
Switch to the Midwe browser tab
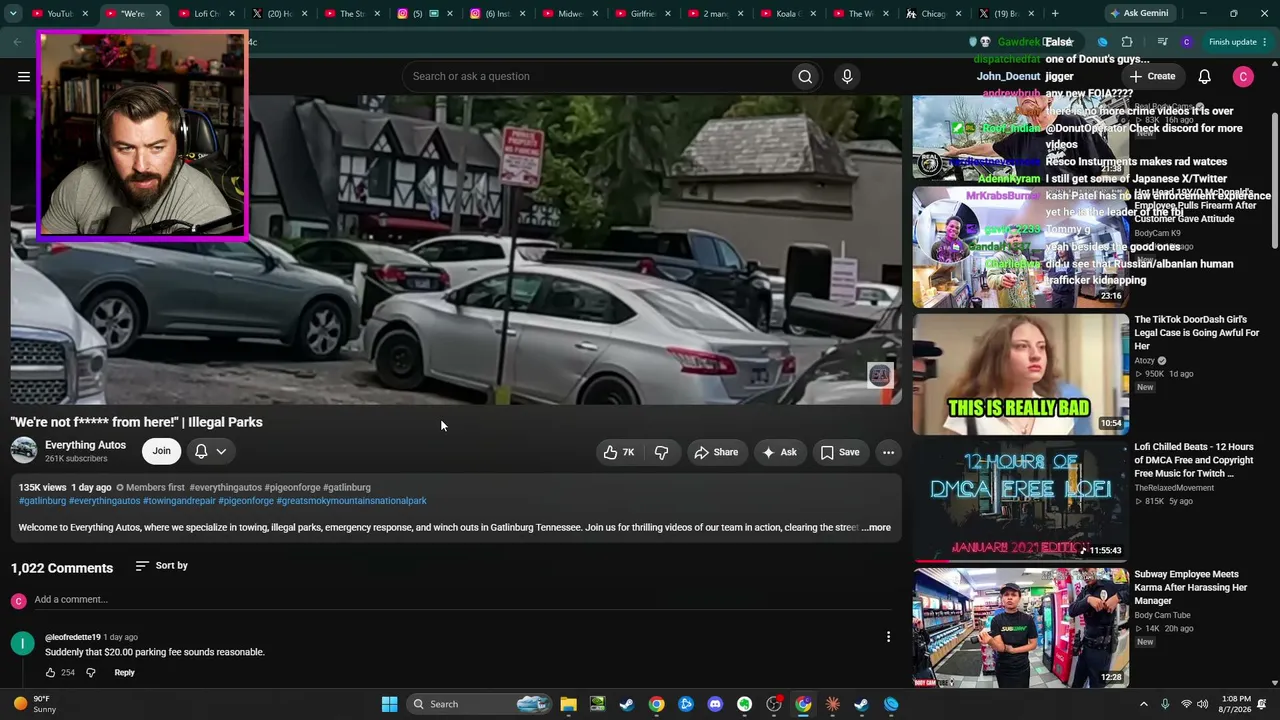tap(570, 14)
